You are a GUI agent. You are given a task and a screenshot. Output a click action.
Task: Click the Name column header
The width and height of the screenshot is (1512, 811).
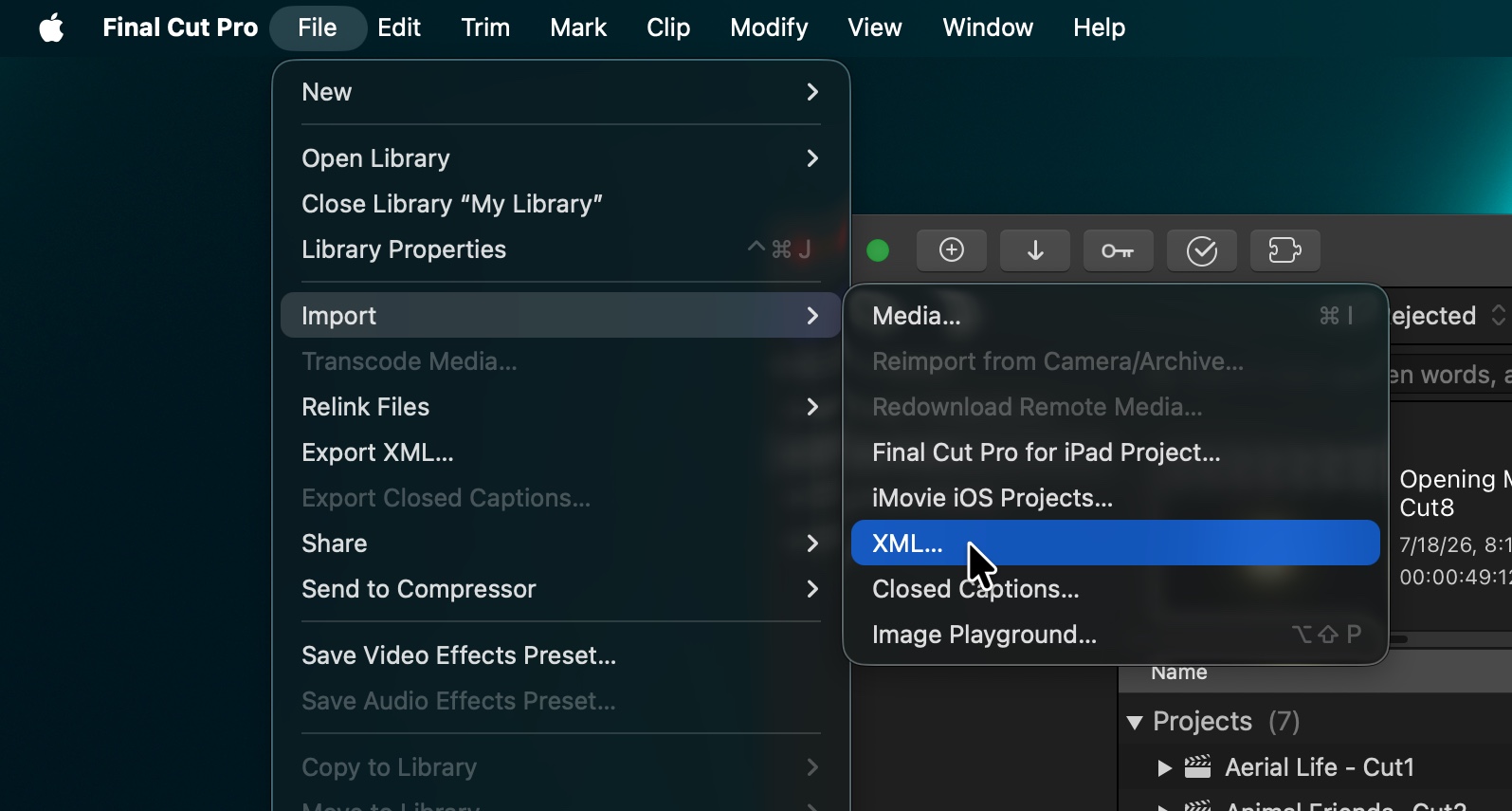coord(1179,673)
